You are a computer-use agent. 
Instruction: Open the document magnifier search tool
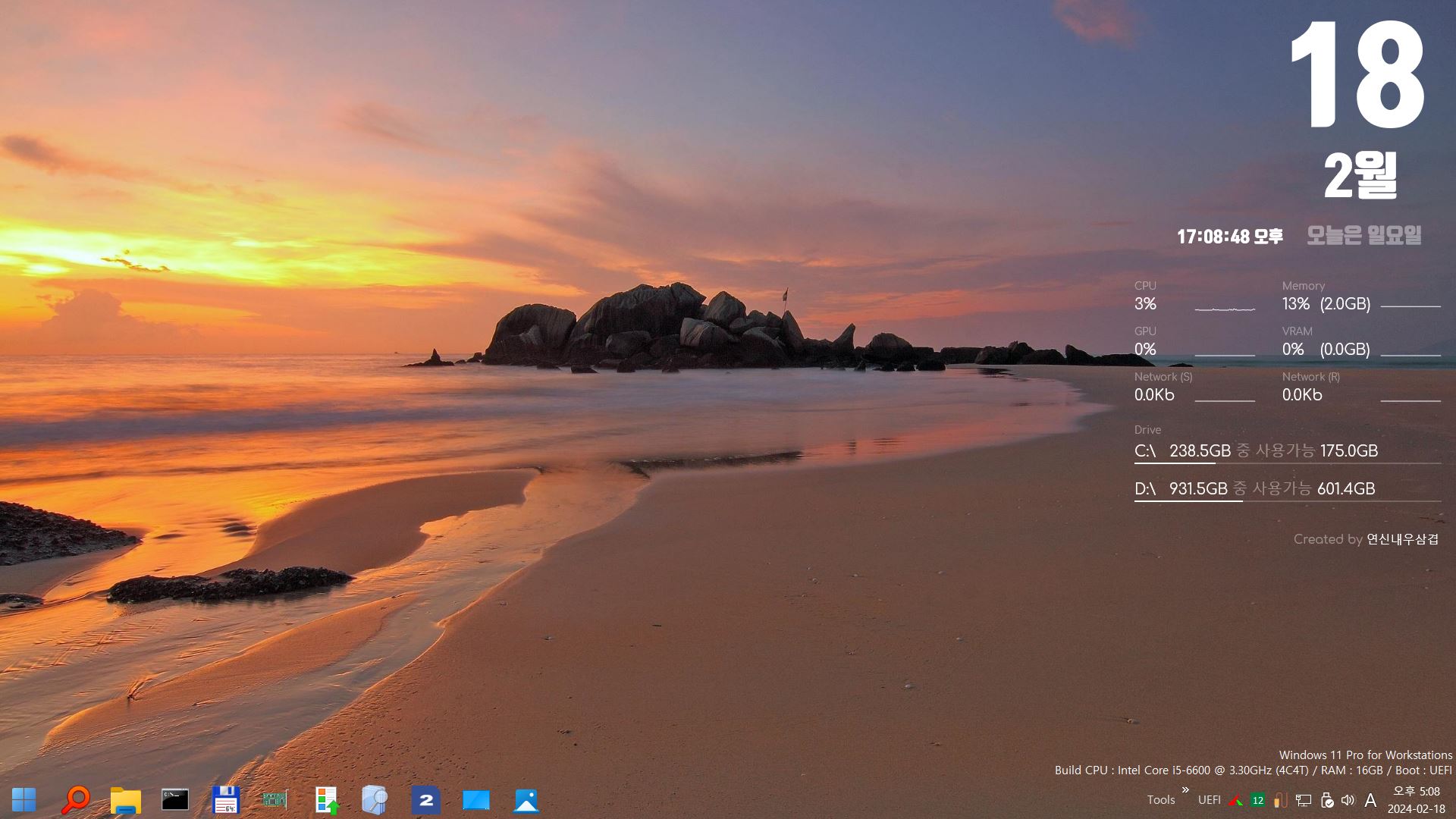coord(375,799)
